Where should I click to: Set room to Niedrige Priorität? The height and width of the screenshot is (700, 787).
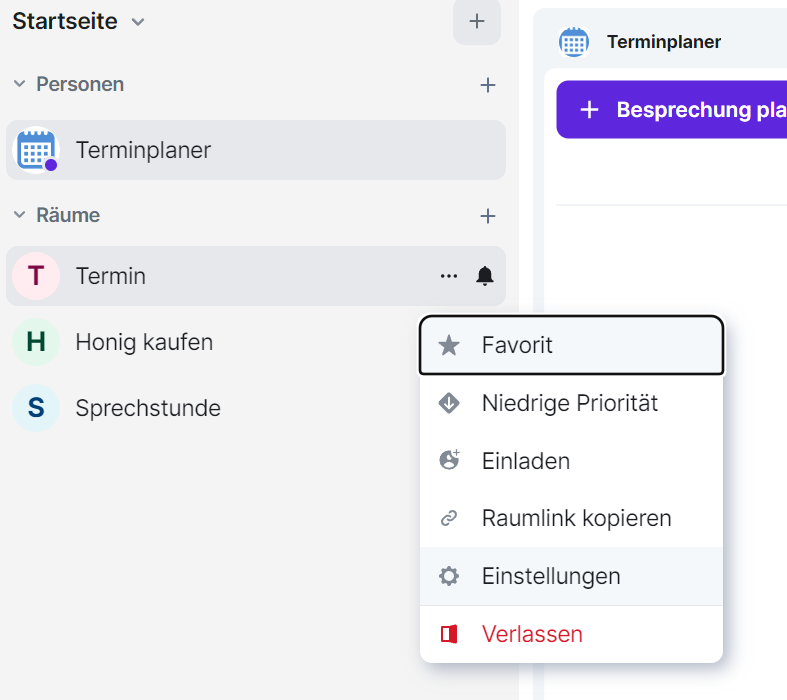pyautogui.click(x=571, y=403)
